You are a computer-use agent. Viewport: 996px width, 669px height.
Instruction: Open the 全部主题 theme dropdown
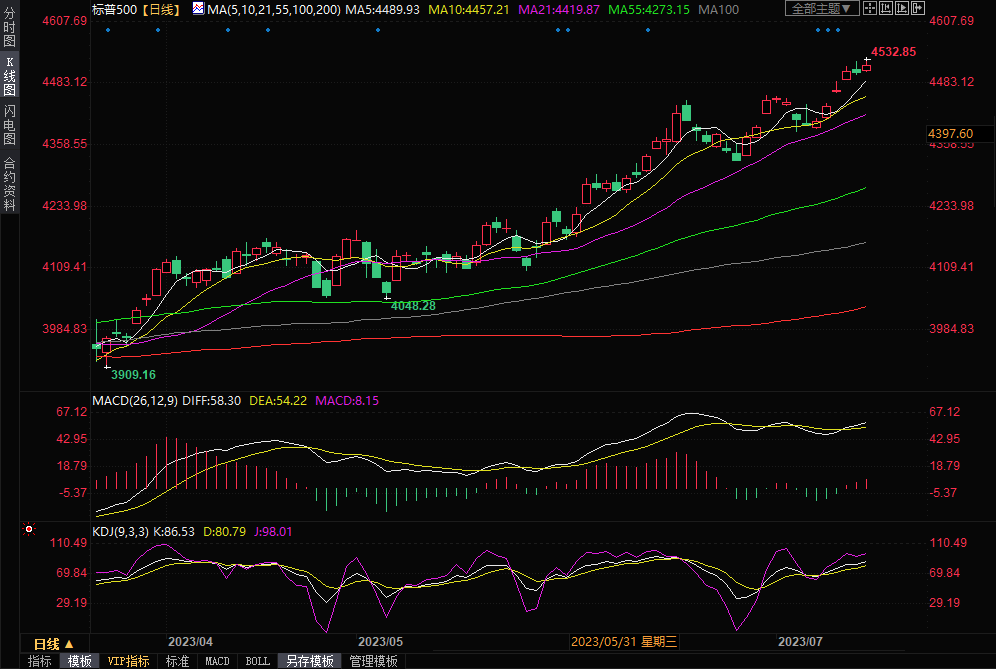click(820, 9)
